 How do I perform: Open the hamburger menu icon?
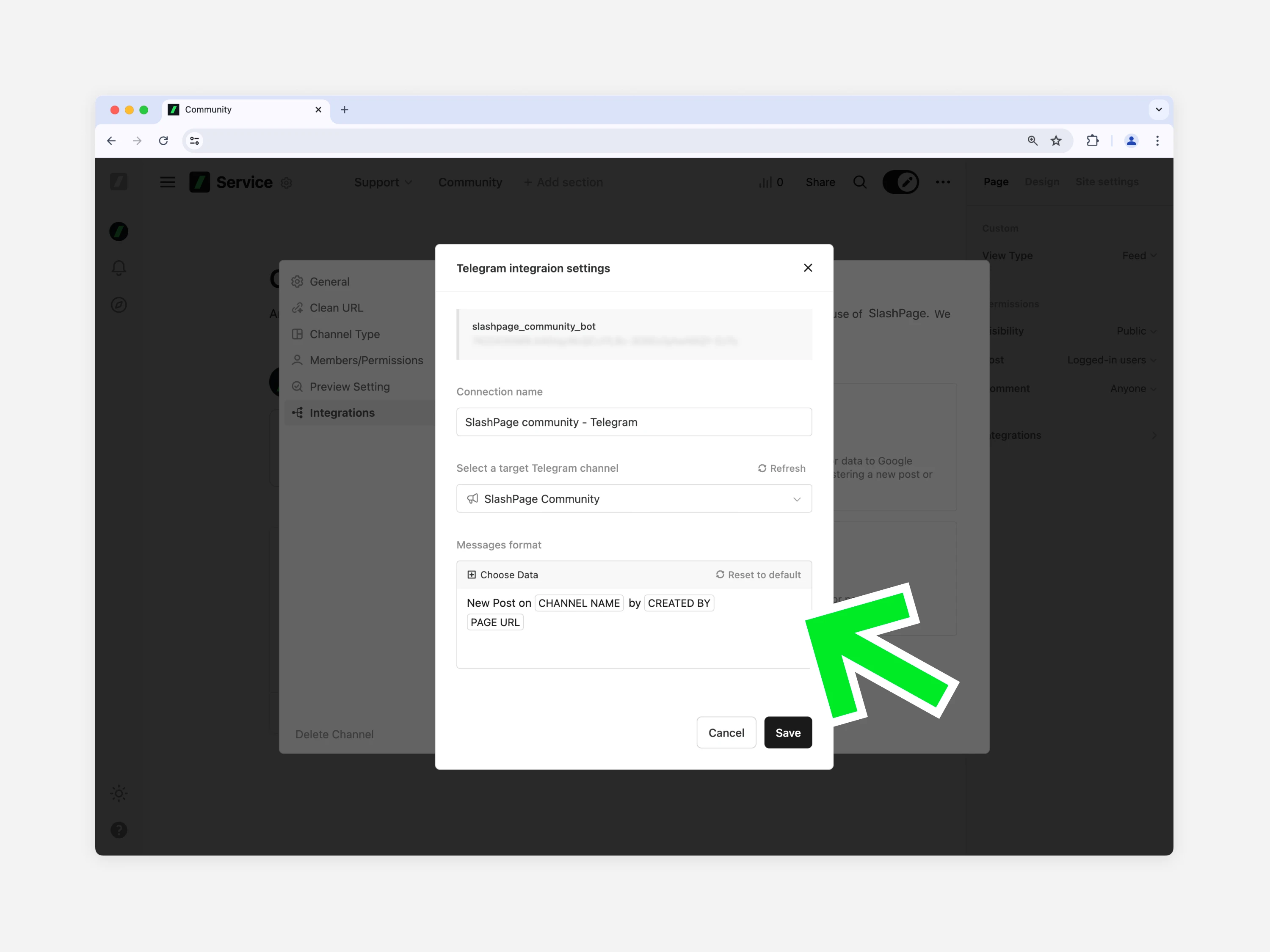[167, 182]
